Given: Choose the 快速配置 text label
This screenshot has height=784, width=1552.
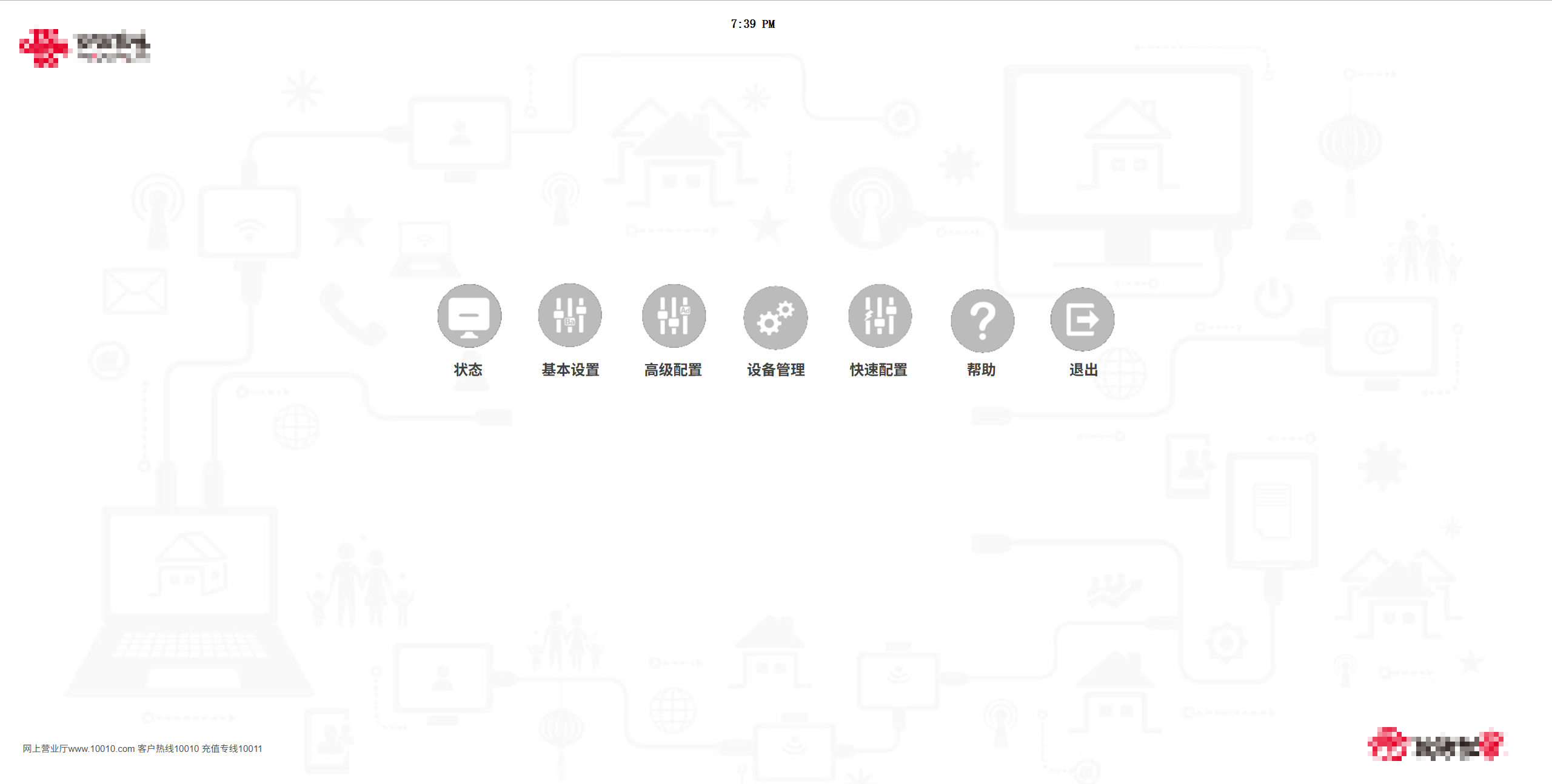Looking at the screenshot, I should (x=878, y=370).
